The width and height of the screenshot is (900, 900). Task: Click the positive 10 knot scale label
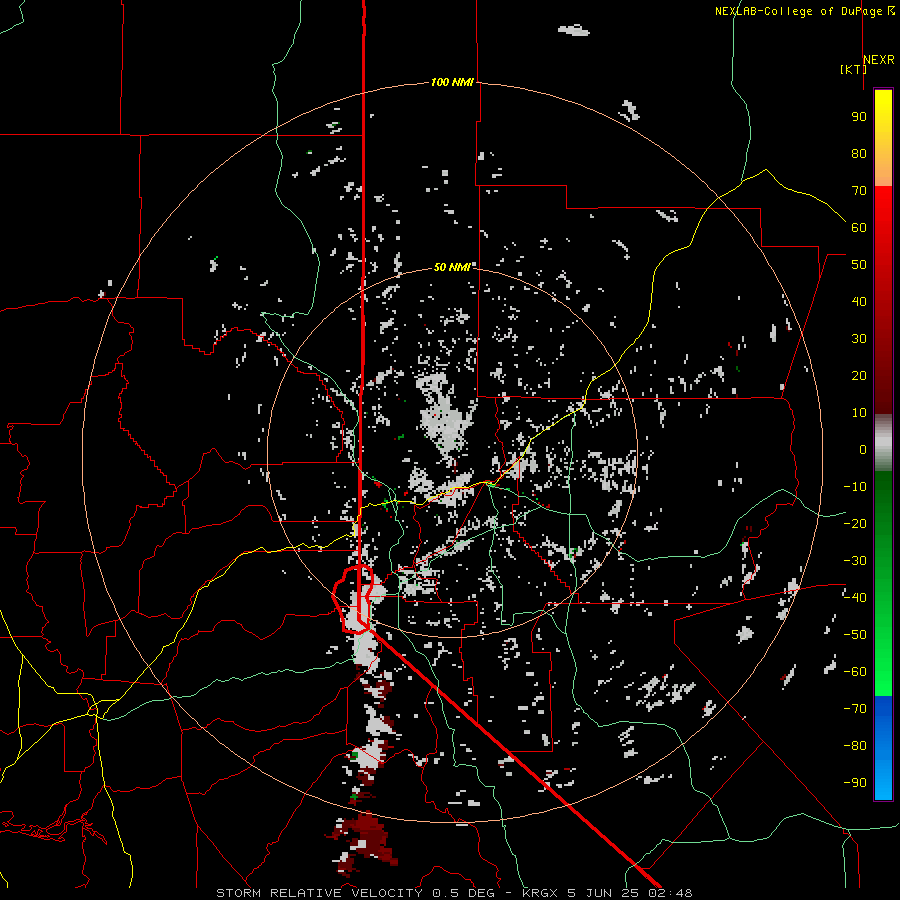859,413
